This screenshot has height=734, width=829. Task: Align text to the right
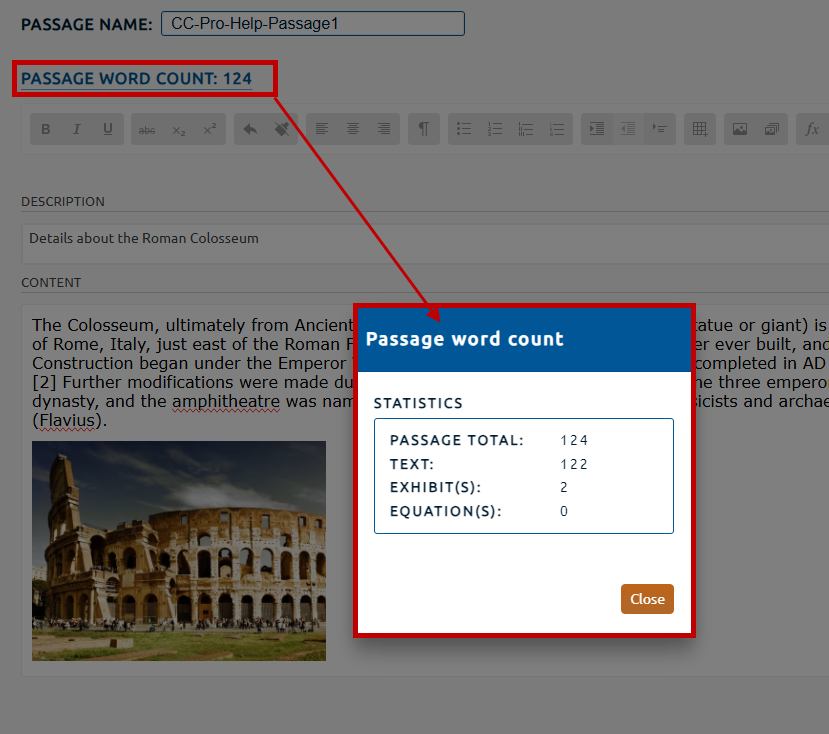[x=384, y=129]
